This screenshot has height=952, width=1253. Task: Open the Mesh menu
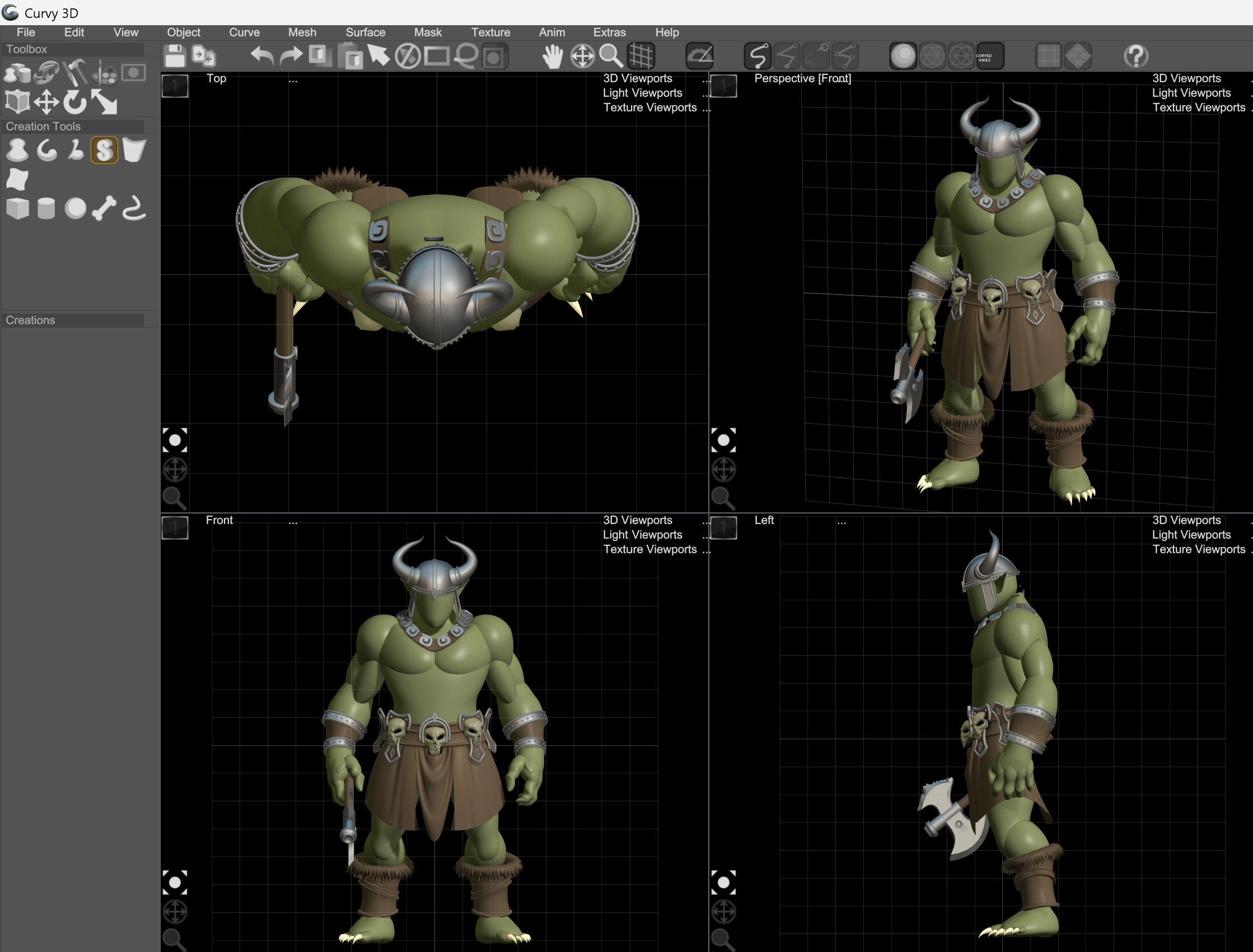(x=302, y=32)
